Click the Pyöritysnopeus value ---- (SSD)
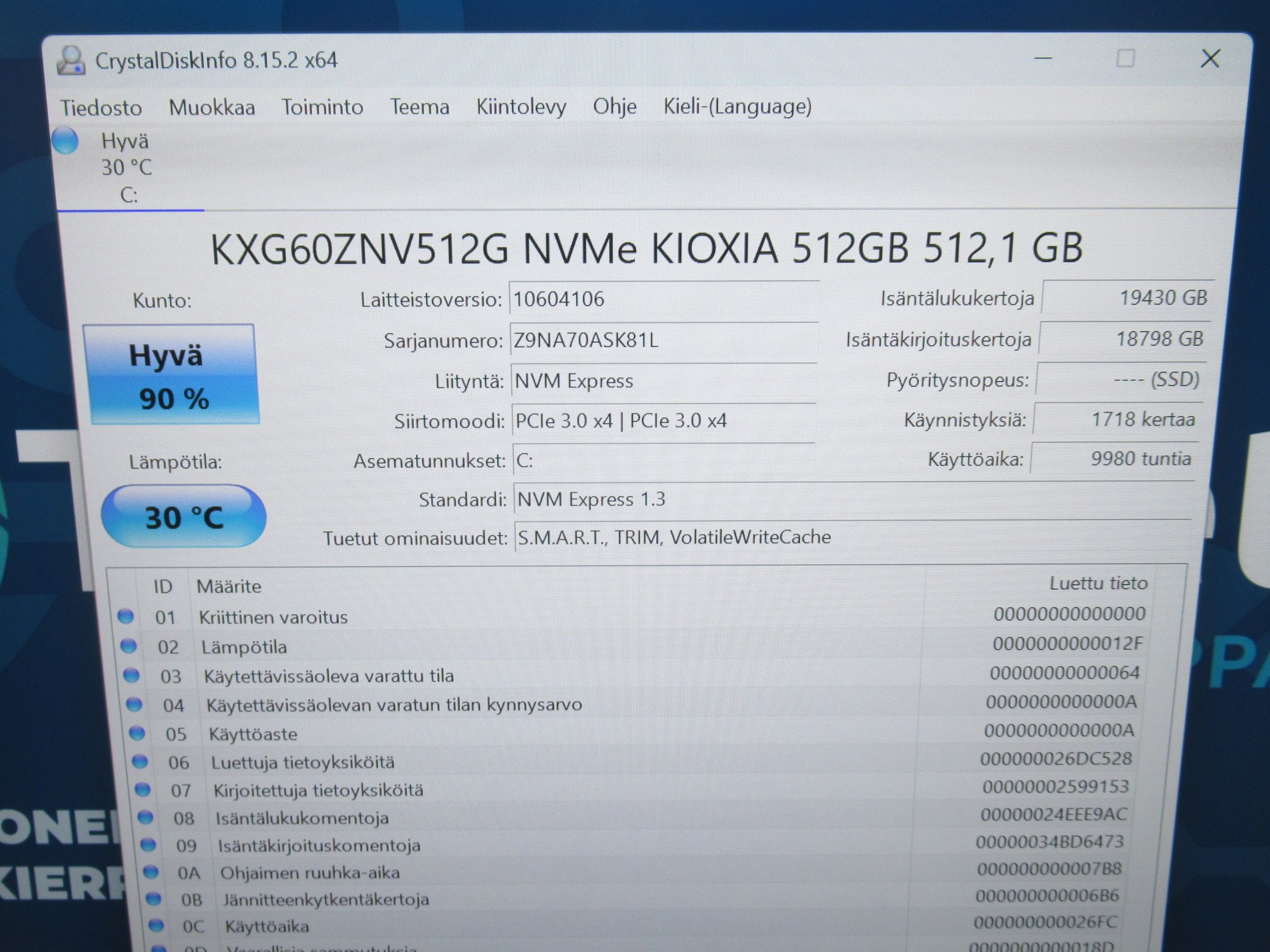This screenshot has width=1270, height=952. 1121,379
